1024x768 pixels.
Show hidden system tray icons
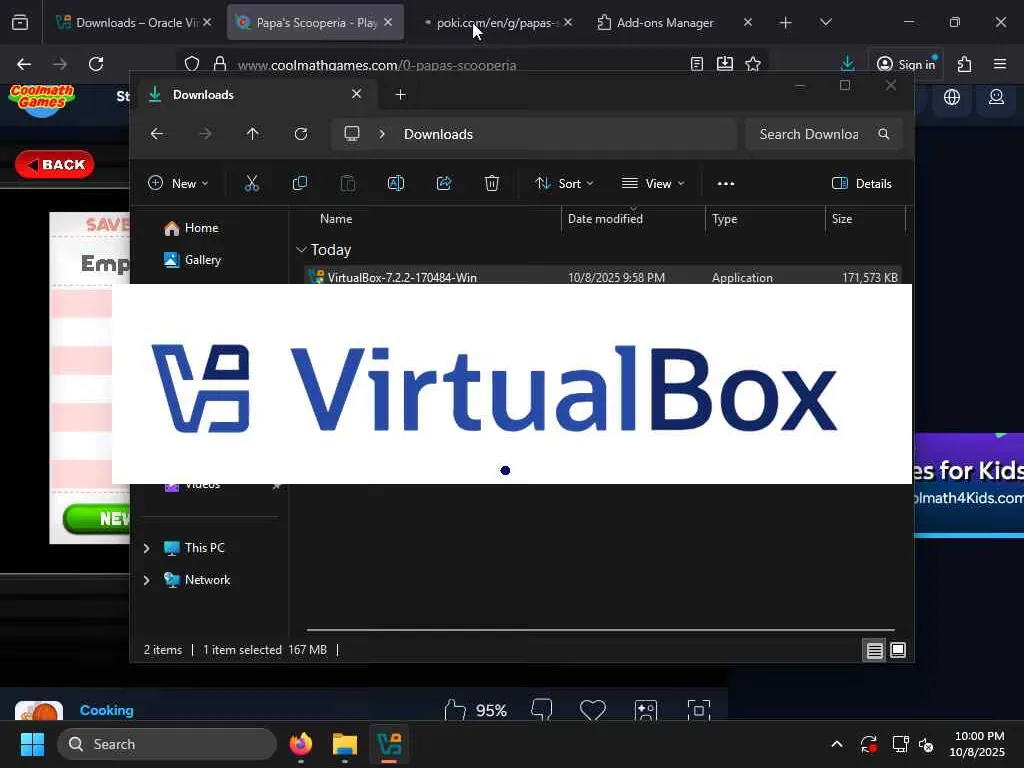837,744
